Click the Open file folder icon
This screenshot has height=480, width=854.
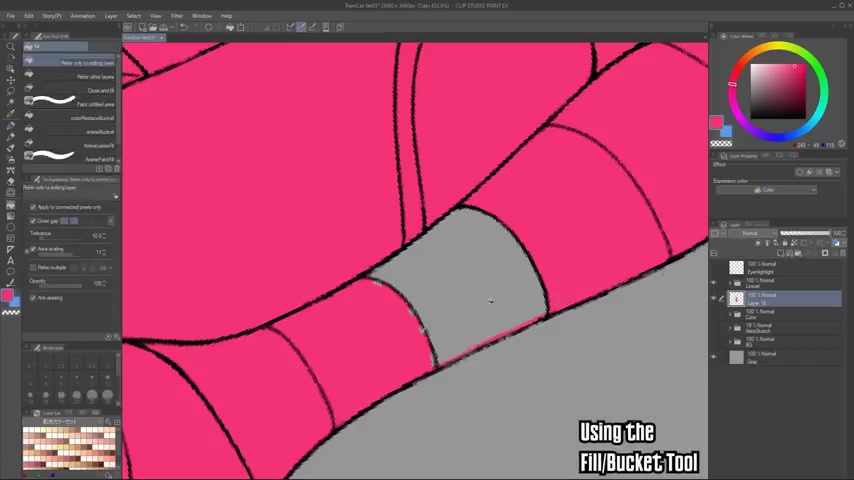tap(153, 27)
